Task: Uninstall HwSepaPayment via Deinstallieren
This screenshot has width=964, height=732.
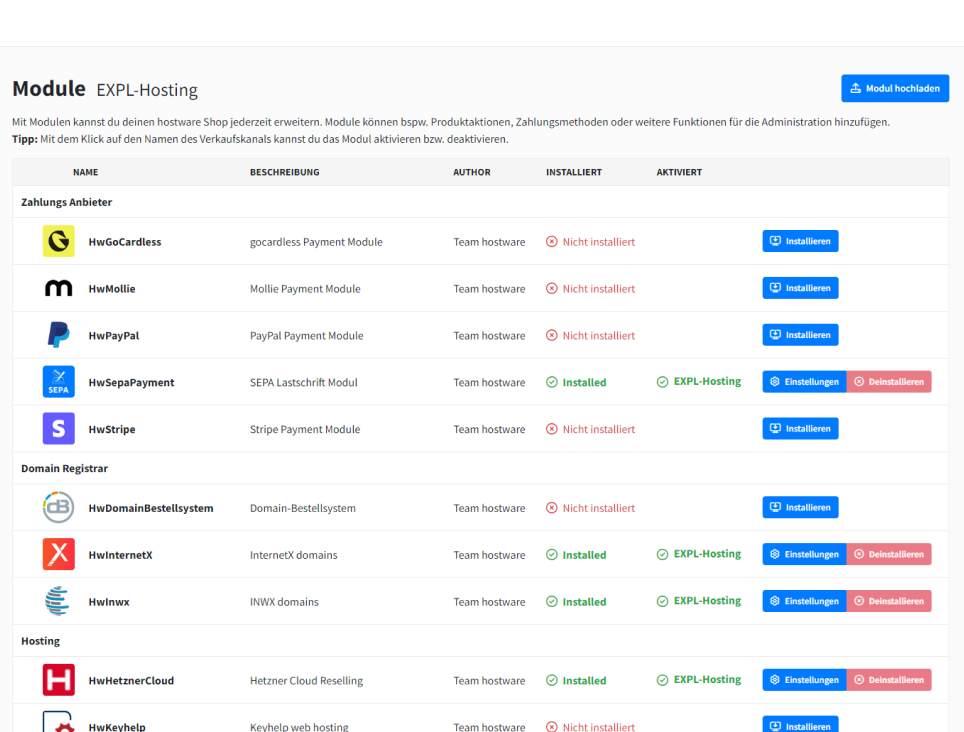Action: click(x=889, y=382)
